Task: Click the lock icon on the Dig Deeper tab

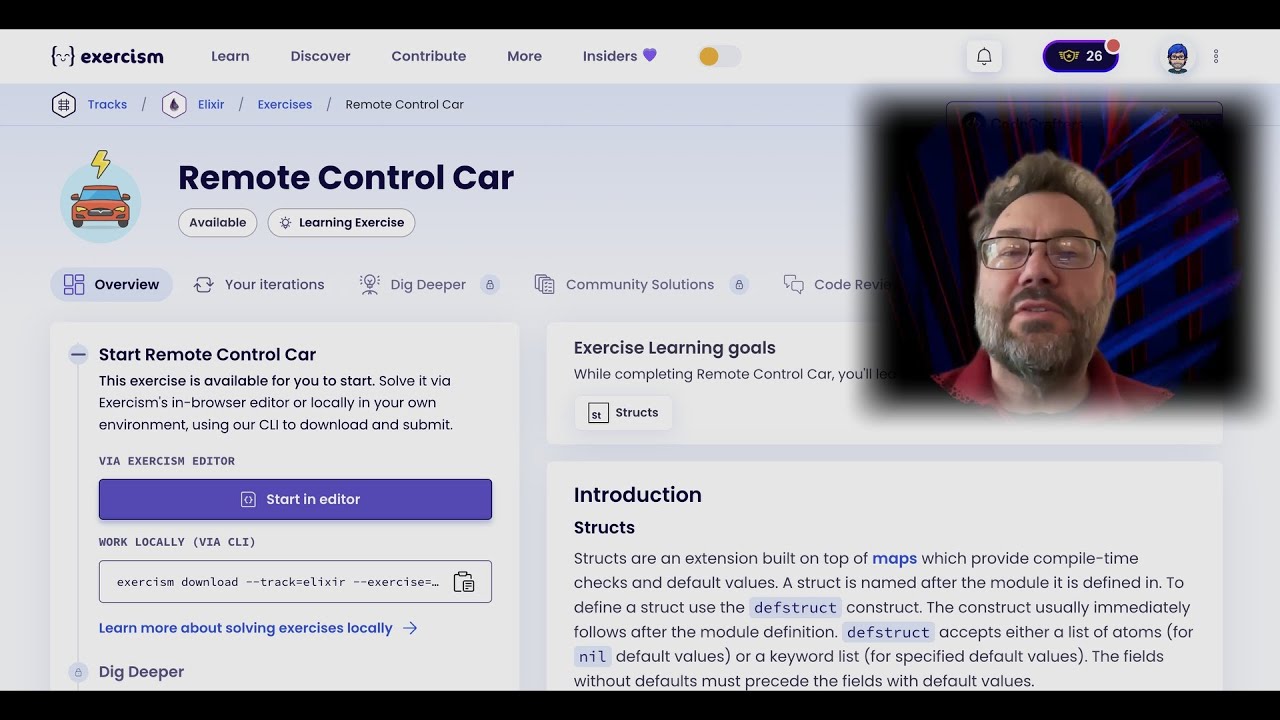Action: click(490, 285)
